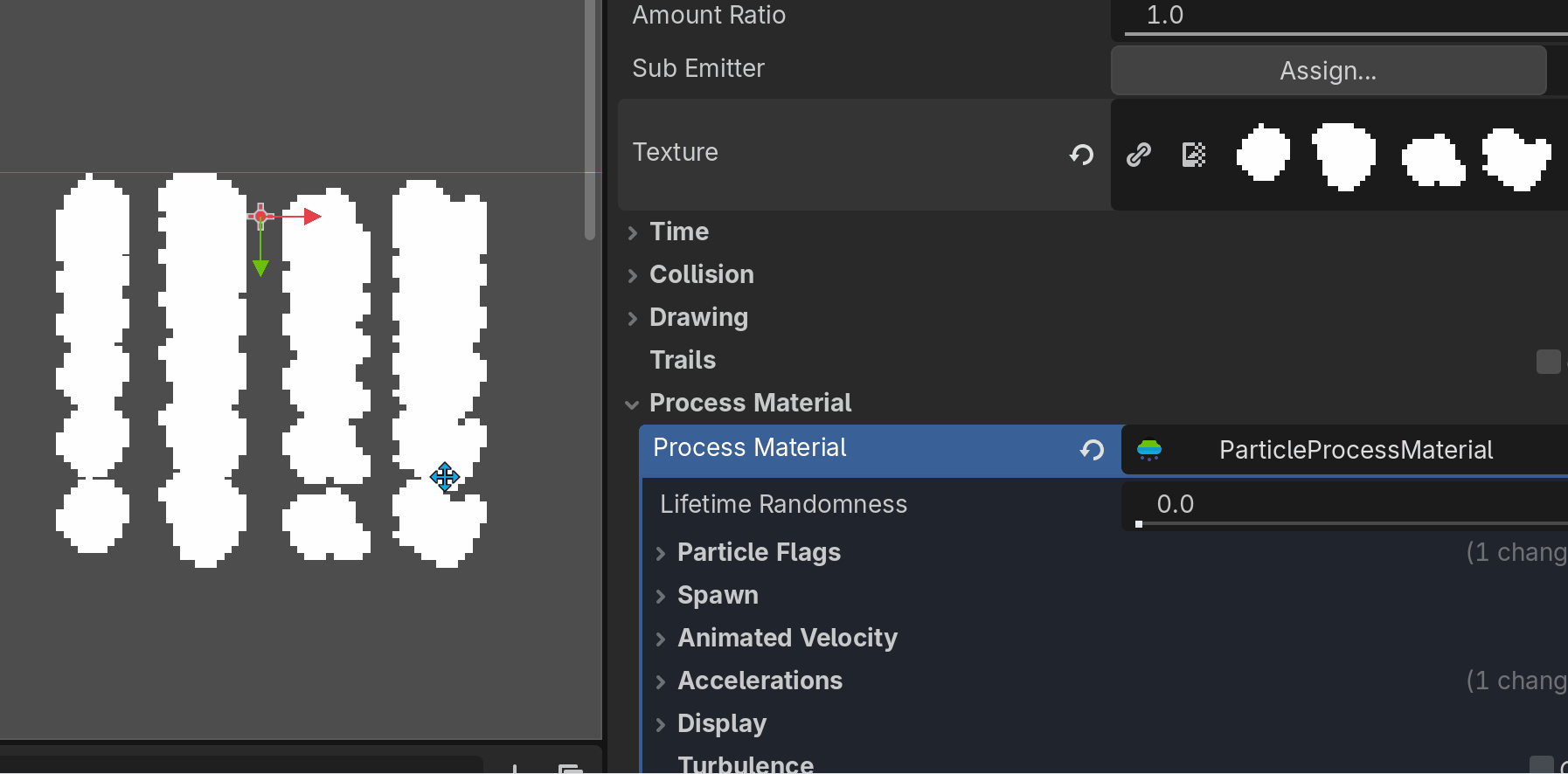
Task: Click the Texture chain link icon
Action: click(1139, 155)
